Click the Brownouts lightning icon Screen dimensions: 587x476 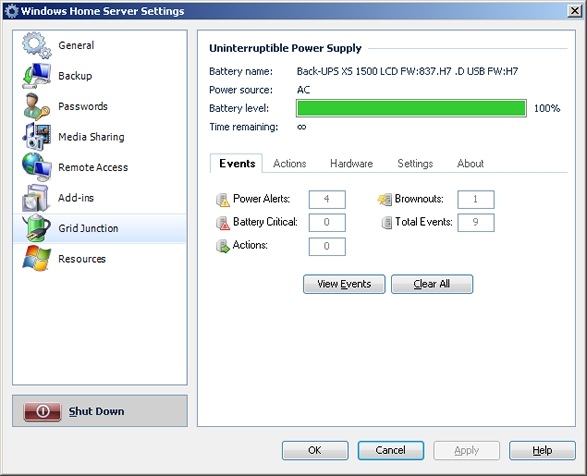click(x=384, y=199)
